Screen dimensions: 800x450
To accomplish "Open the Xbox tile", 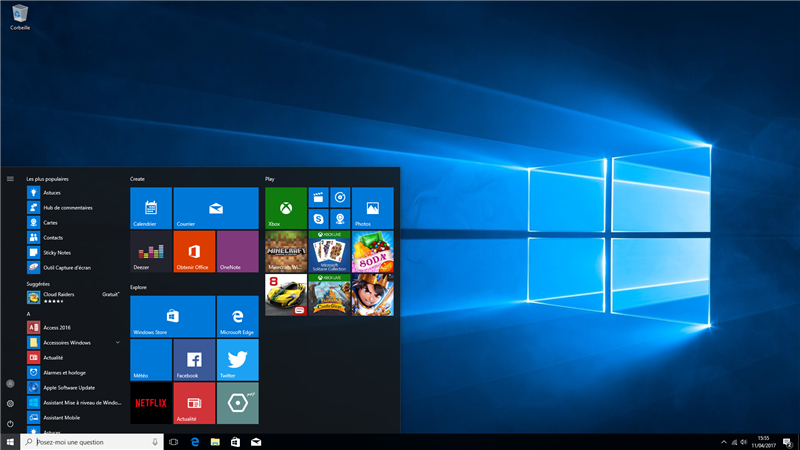I will 286,208.
